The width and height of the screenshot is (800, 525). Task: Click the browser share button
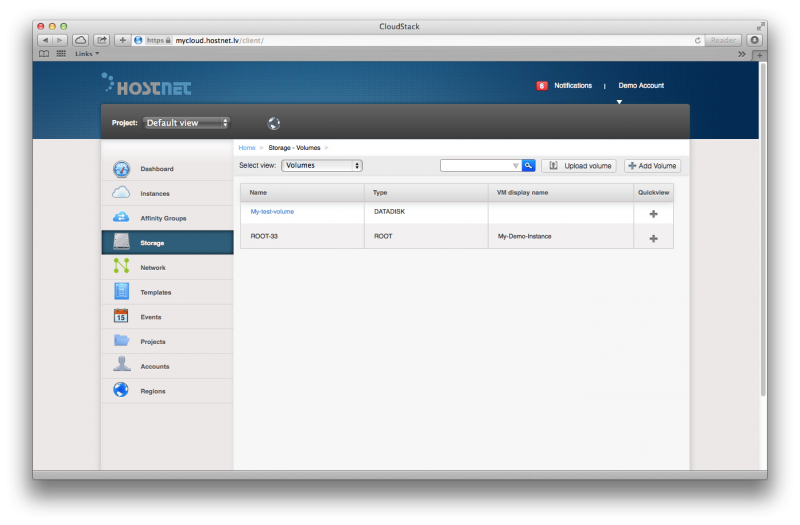(102, 40)
